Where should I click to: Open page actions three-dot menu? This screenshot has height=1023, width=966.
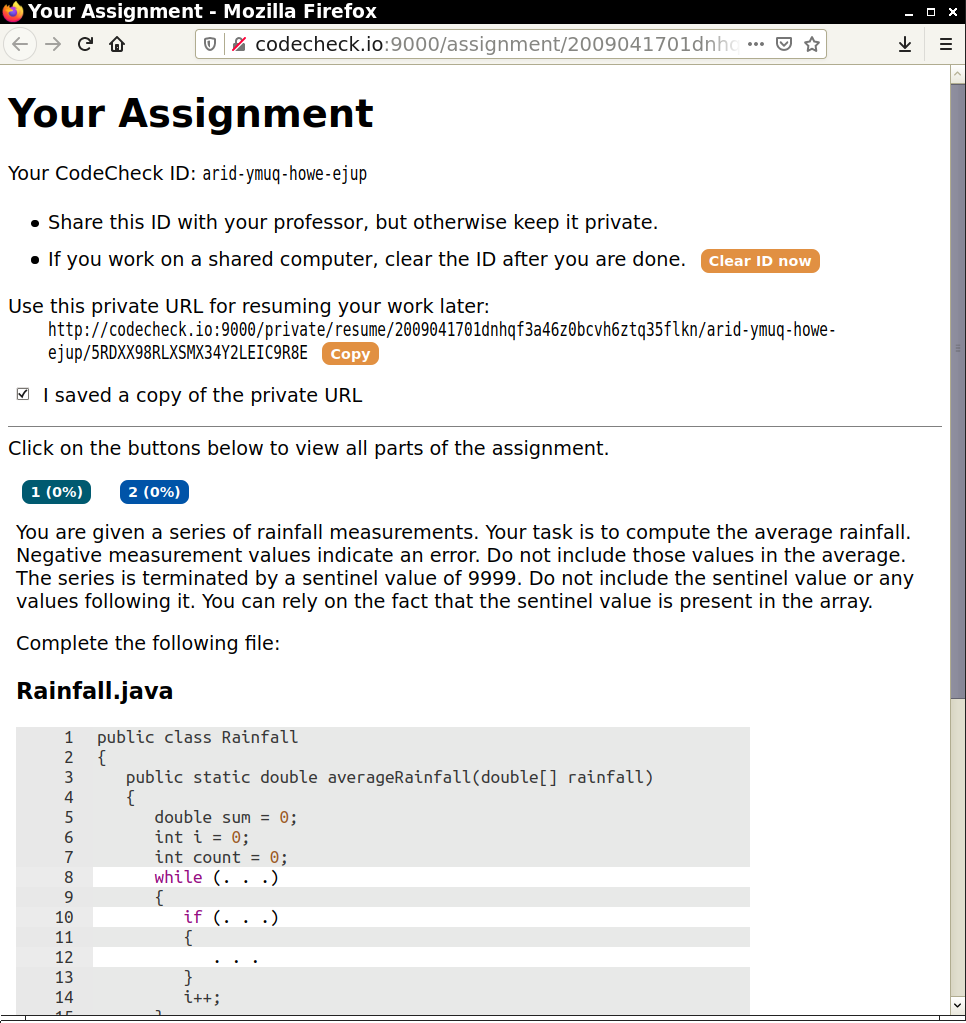756,44
